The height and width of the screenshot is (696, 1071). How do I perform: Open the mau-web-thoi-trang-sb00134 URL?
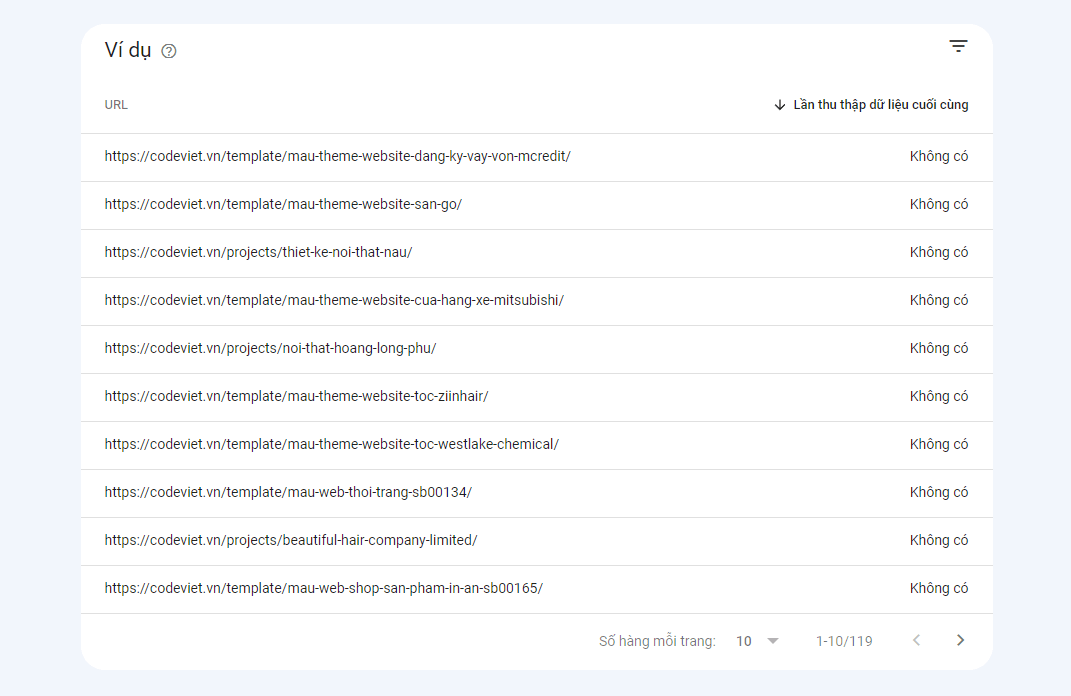coord(288,493)
